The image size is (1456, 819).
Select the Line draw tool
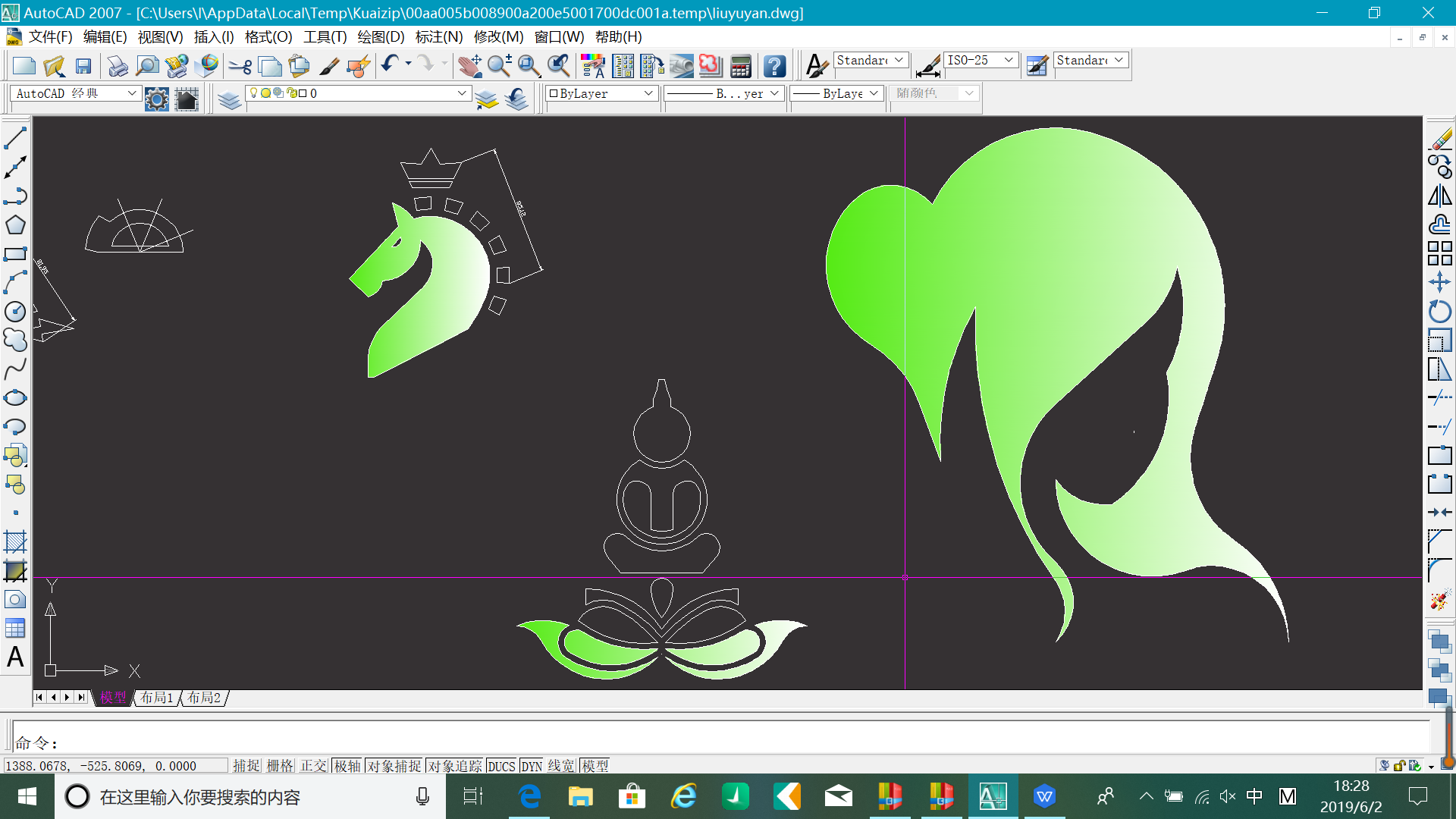pos(15,138)
